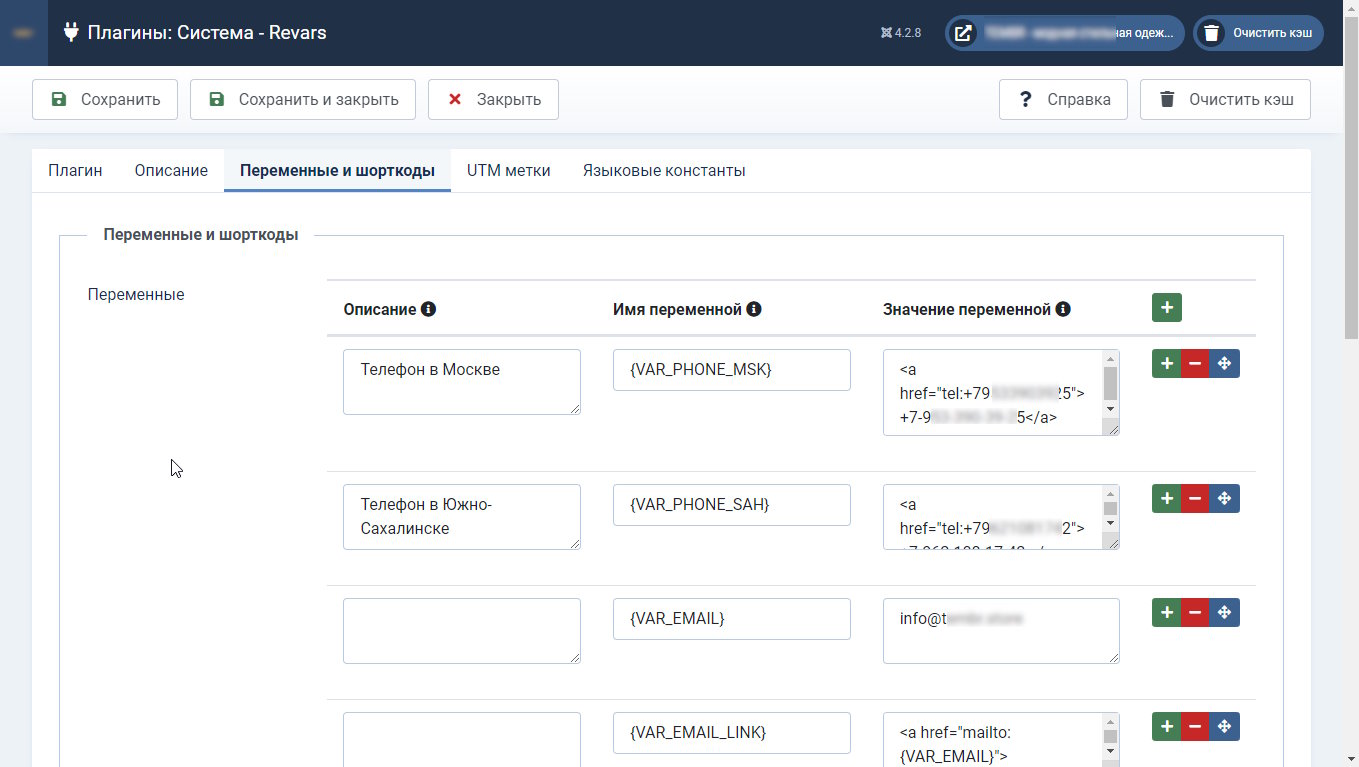Viewport: 1359px width, 767px height.
Task: Add row after VAR_EMAIL variable
Action: click(x=1166, y=613)
